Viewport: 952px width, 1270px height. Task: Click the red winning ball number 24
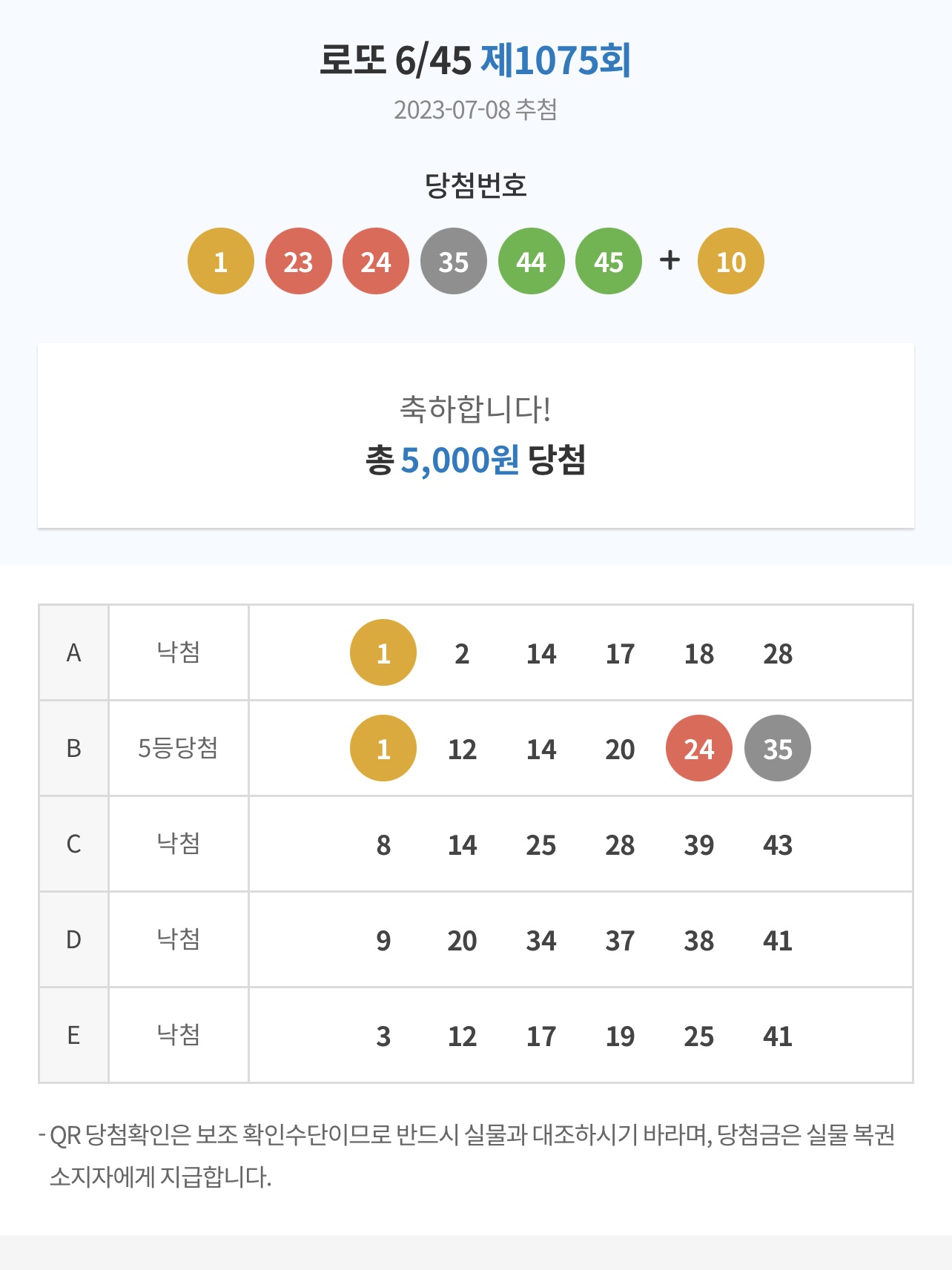tap(376, 261)
